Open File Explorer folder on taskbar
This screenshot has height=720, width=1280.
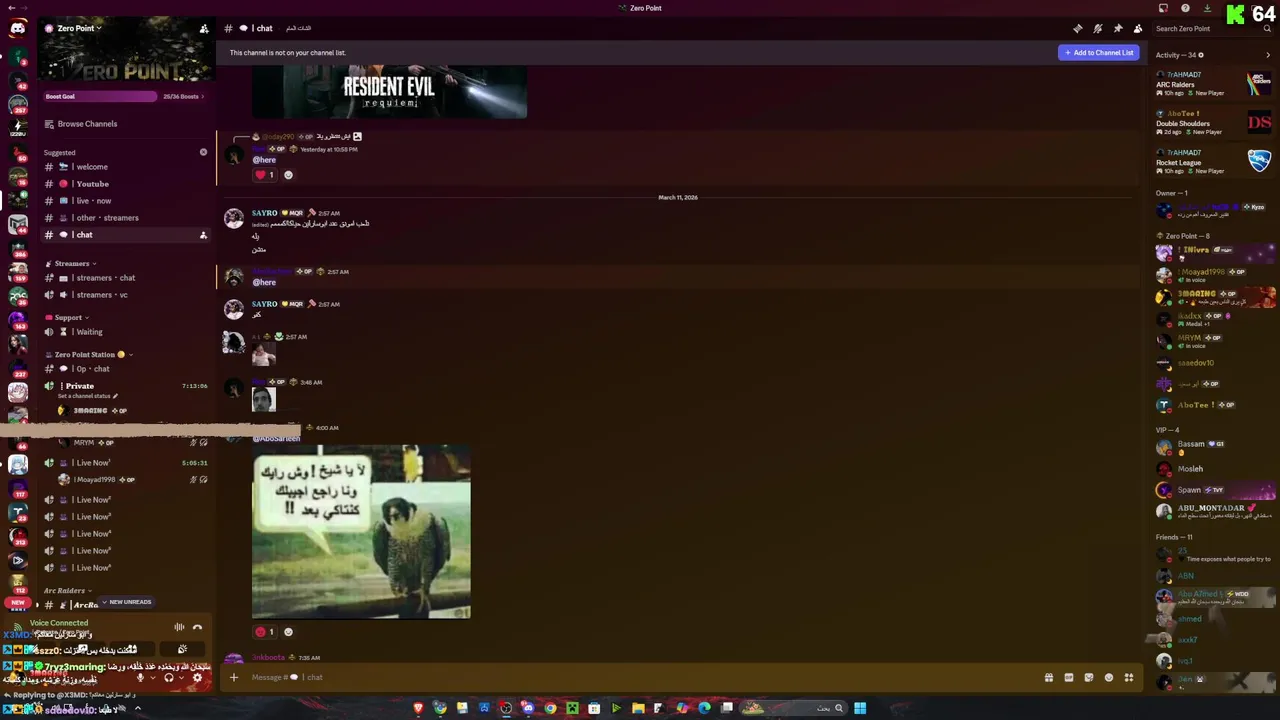pos(638,708)
